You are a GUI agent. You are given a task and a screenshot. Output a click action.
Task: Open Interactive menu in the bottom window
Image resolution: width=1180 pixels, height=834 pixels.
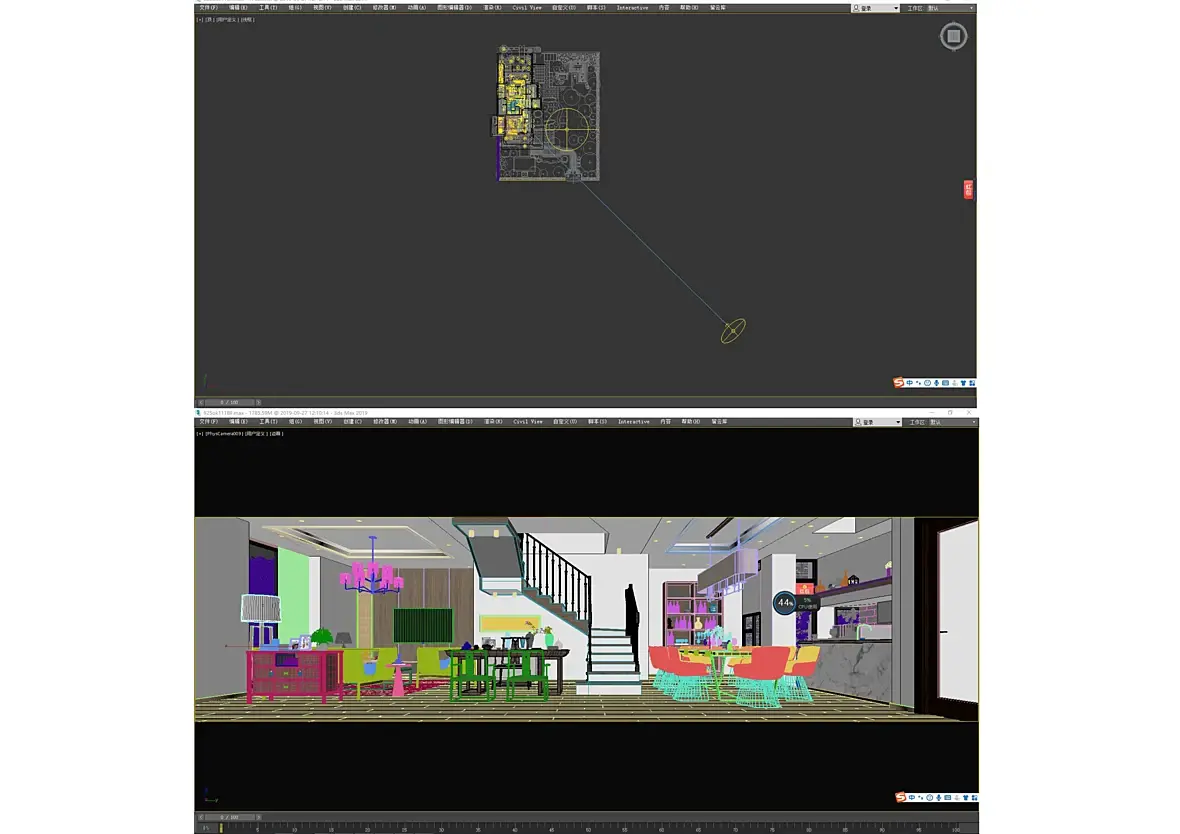tap(634, 422)
